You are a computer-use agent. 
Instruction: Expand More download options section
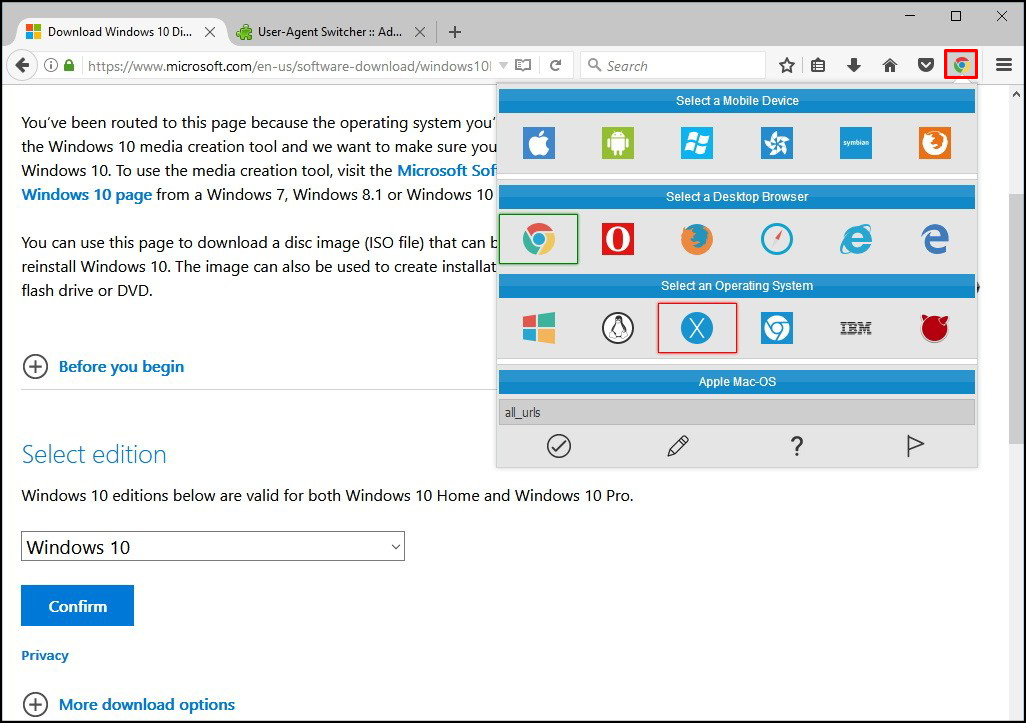pyautogui.click(x=129, y=704)
